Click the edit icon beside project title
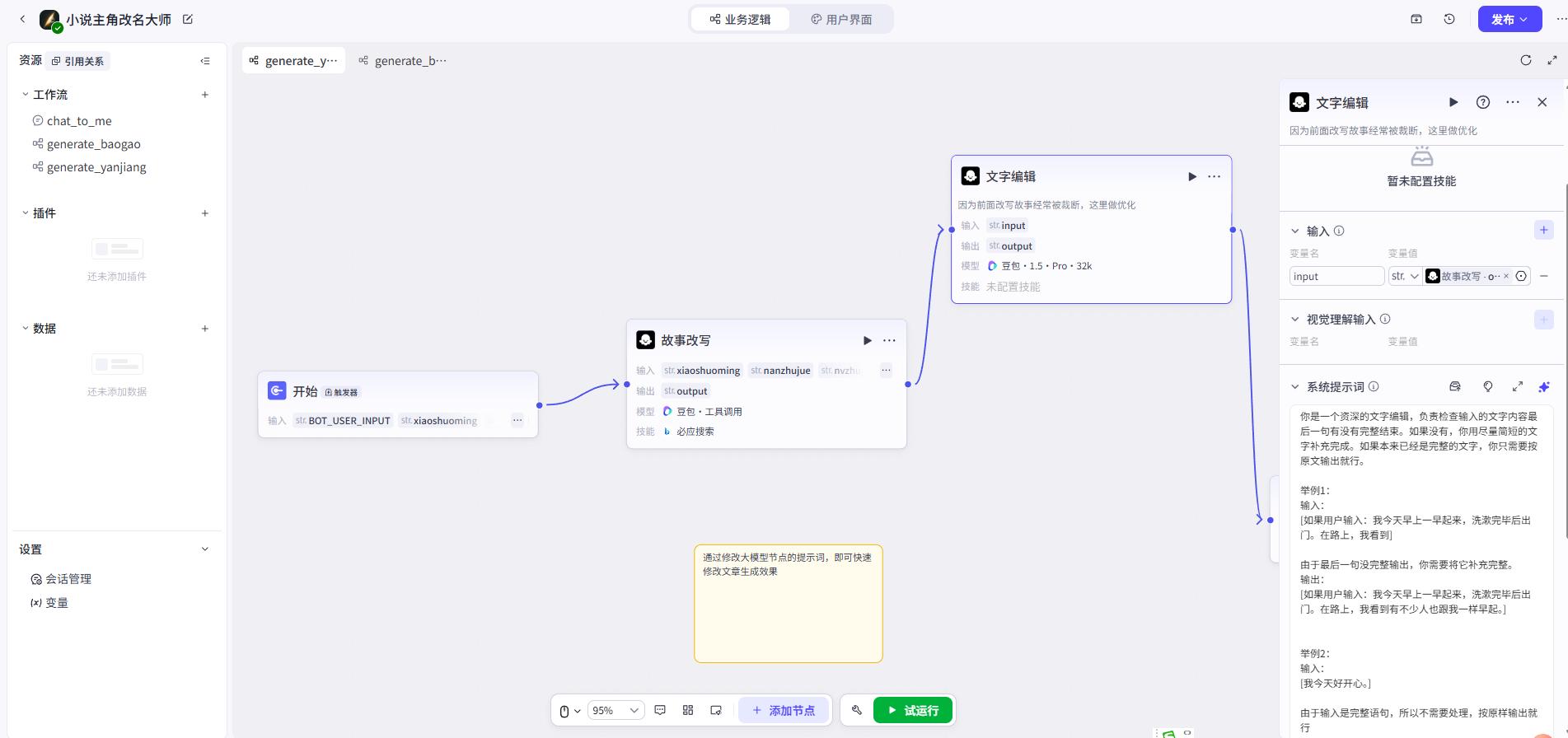 (x=188, y=19)
